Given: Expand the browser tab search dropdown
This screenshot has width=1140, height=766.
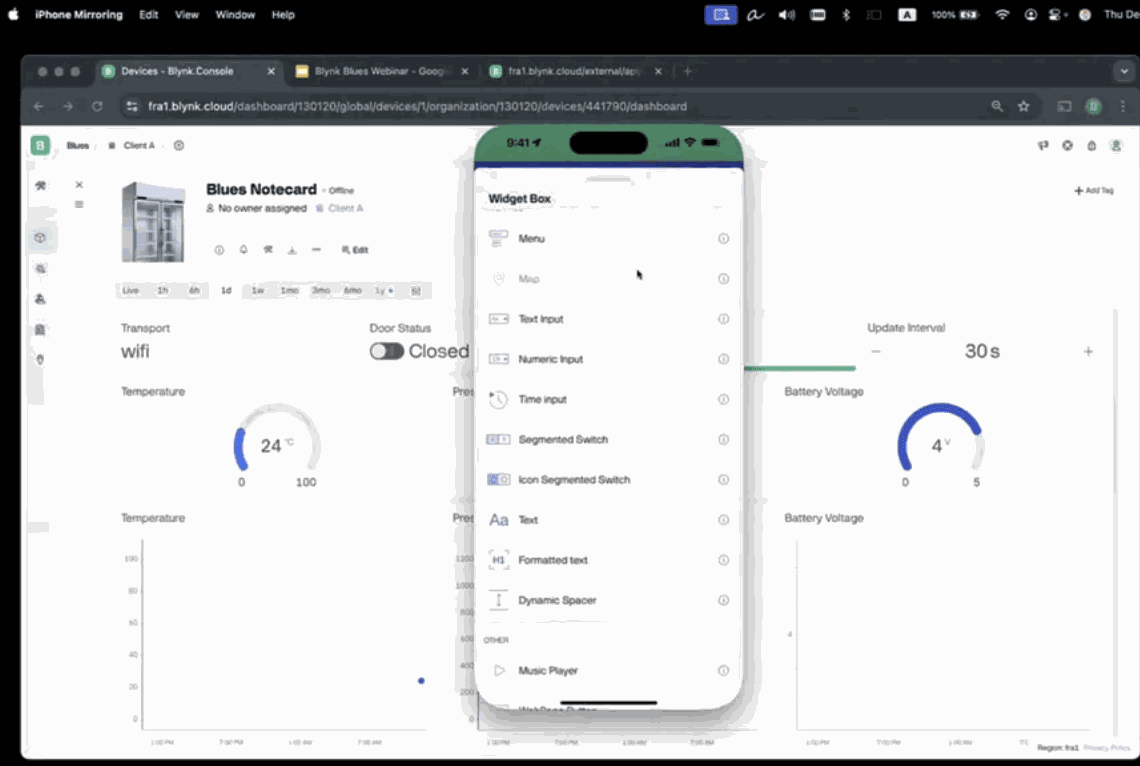Looking at the screenshot, I should click(1124, 71).
